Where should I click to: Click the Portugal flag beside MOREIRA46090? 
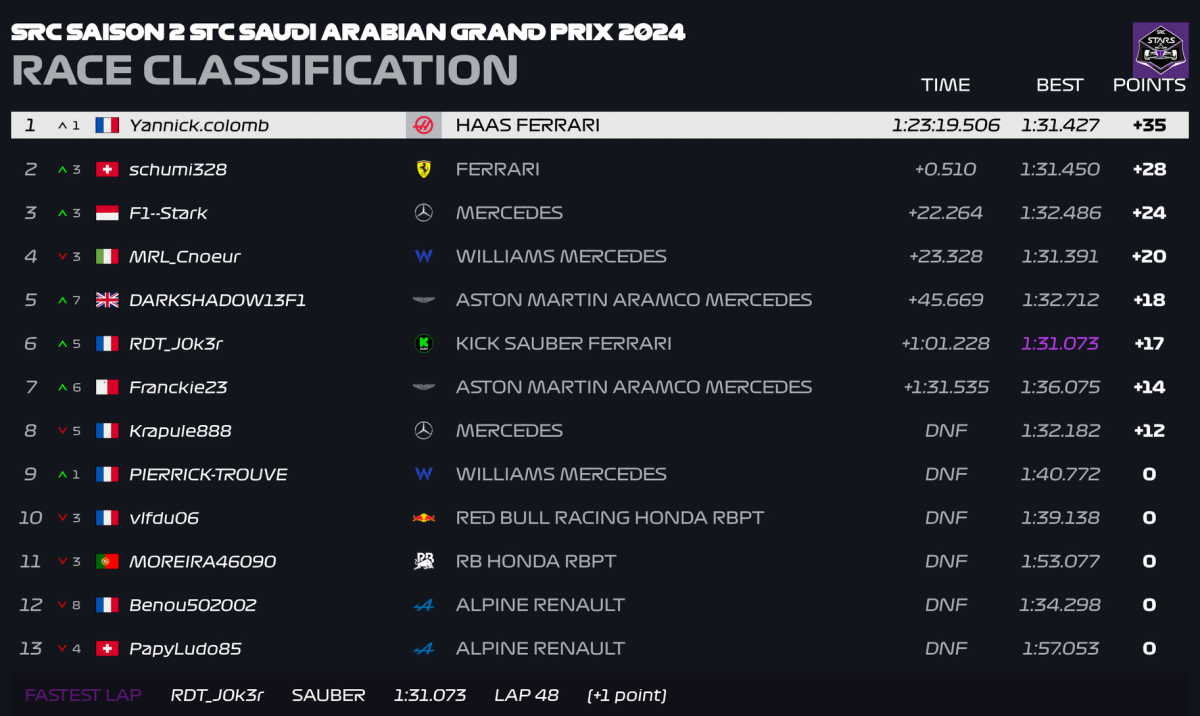pos(107,562)
